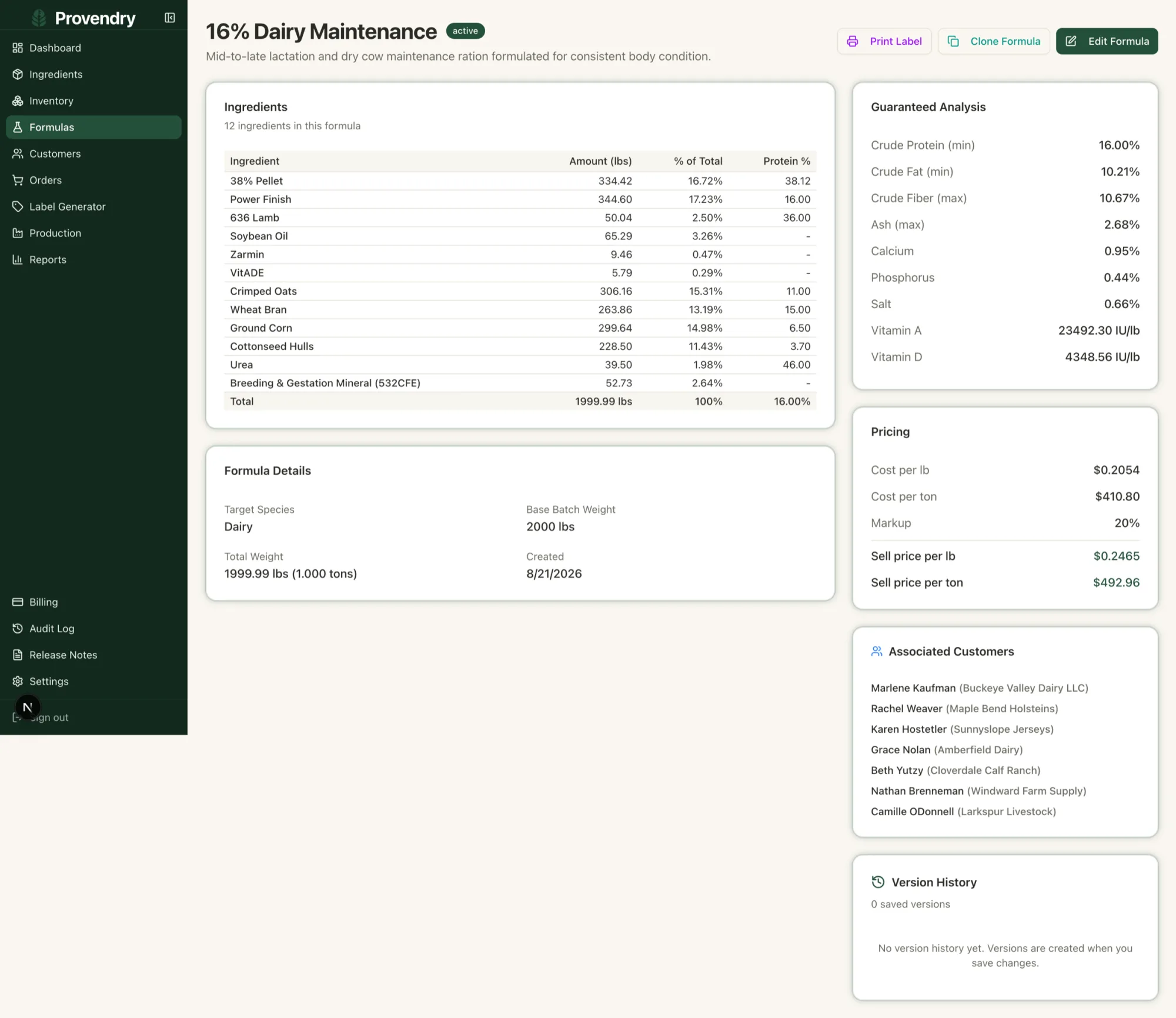Open Settings from the sidebar
Image resolution: width=1176 pixels, height=1018 pixels.
(x=93, y=682)
